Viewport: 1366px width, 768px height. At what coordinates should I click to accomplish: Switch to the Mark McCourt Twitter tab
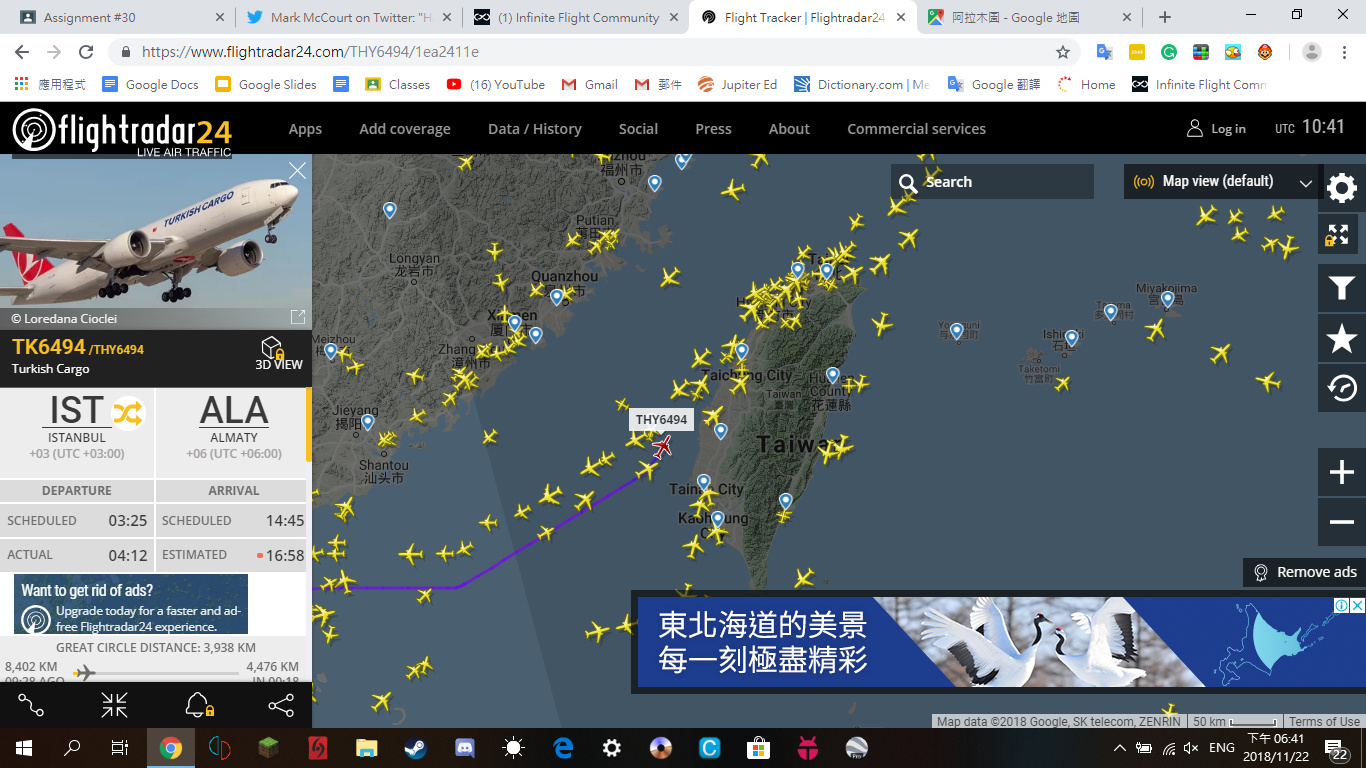(350, 17)
